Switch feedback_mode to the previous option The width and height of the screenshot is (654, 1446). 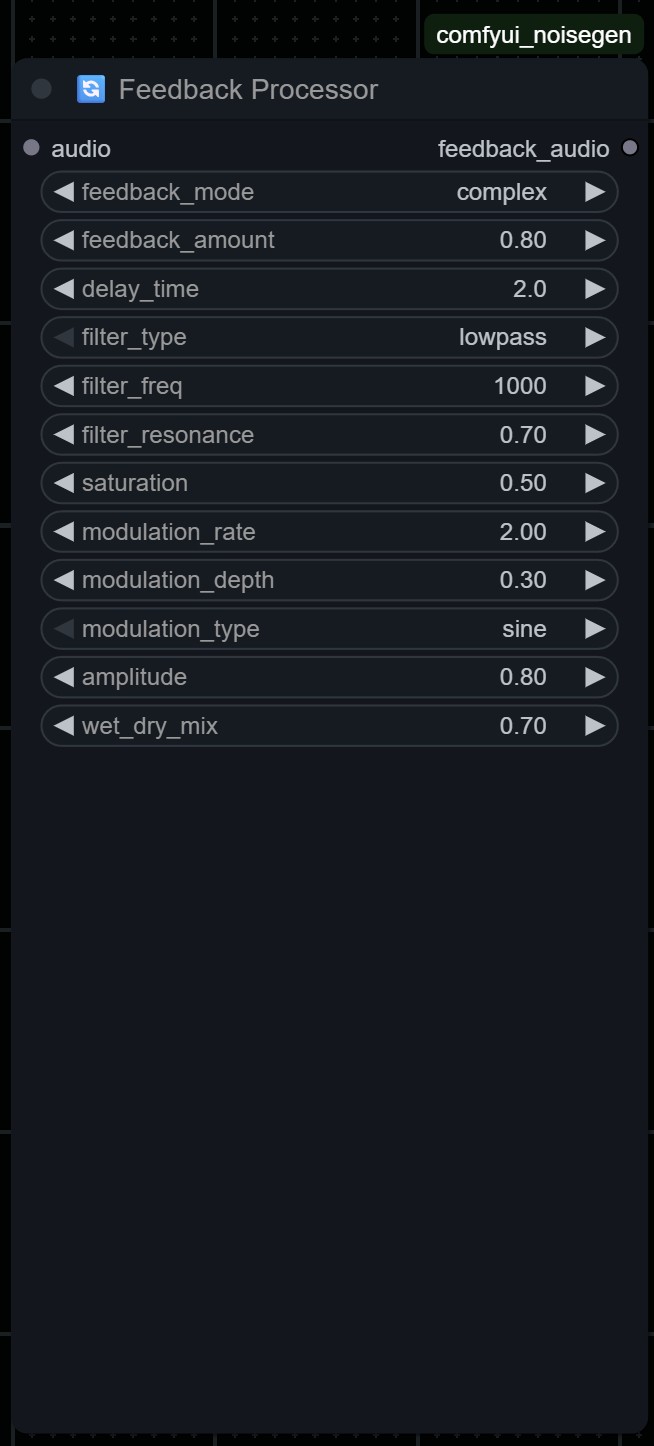[x=64, y=192]
